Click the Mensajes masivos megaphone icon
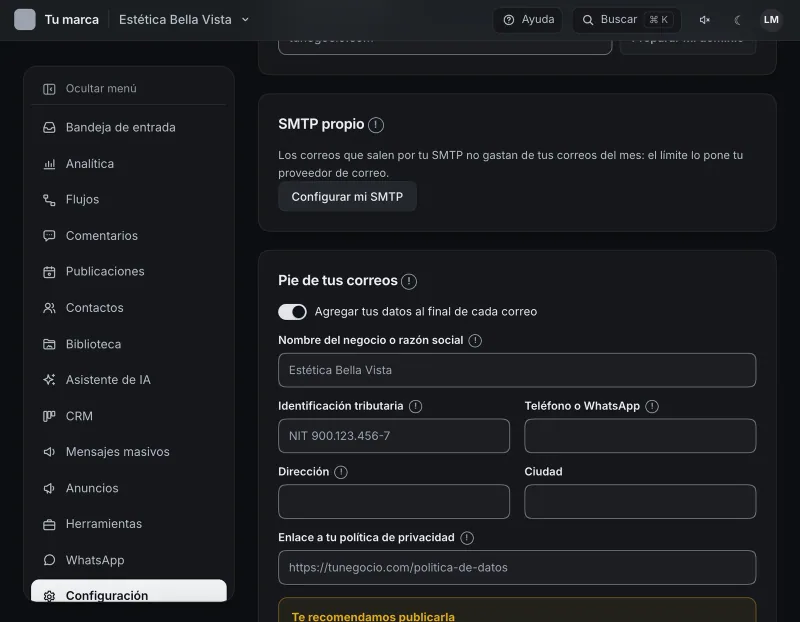 coord(49,452)
